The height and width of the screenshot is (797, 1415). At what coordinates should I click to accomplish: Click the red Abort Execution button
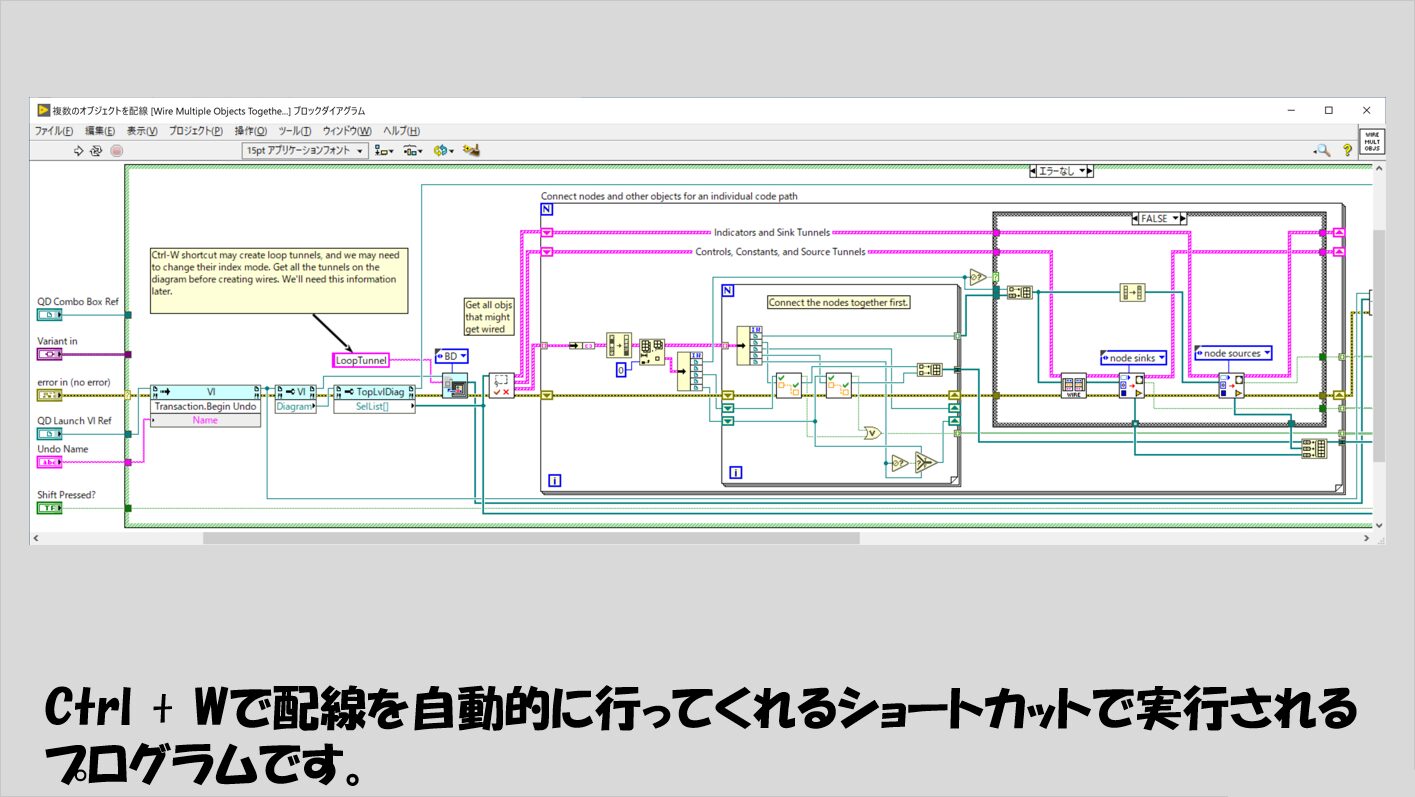[x=116, y=151]
